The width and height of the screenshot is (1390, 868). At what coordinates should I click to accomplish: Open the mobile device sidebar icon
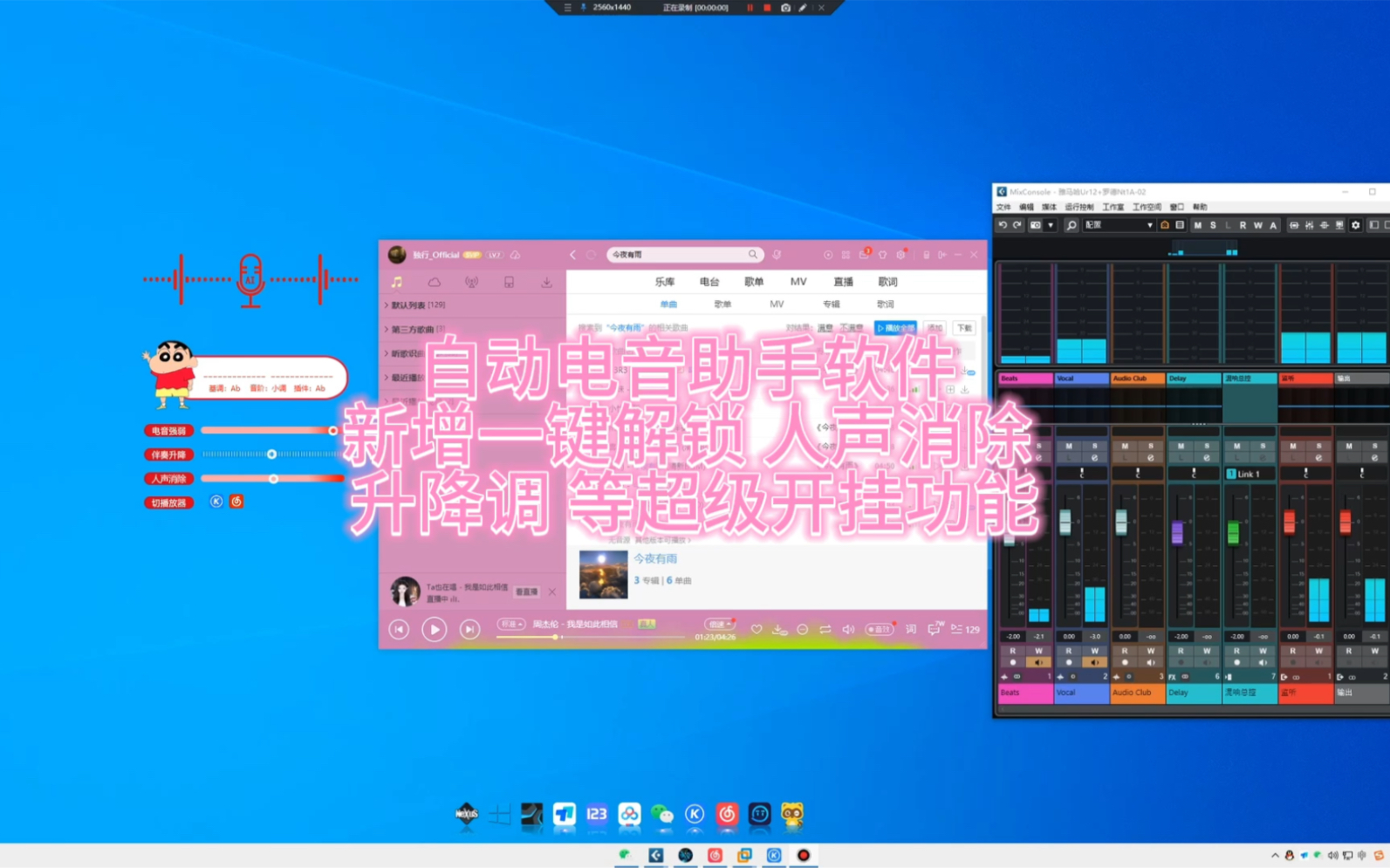pyautogui.click(x=509, y=283)
